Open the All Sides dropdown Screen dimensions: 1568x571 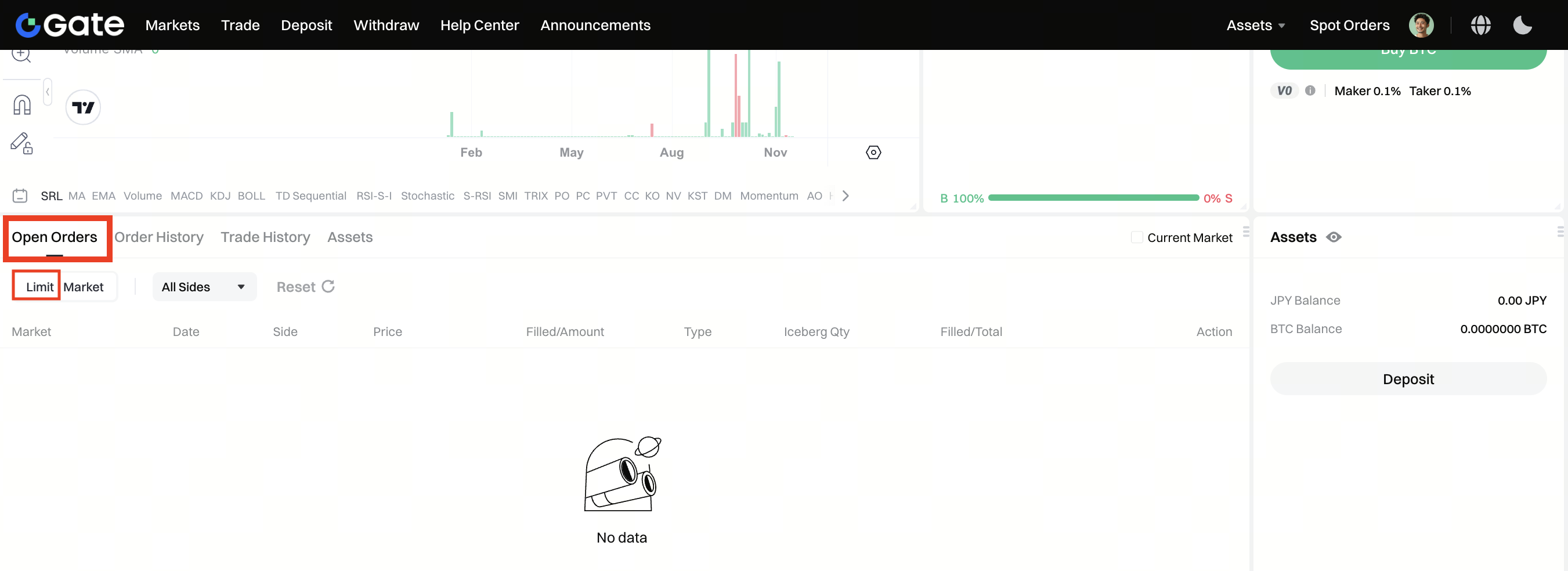pos(203,287)
